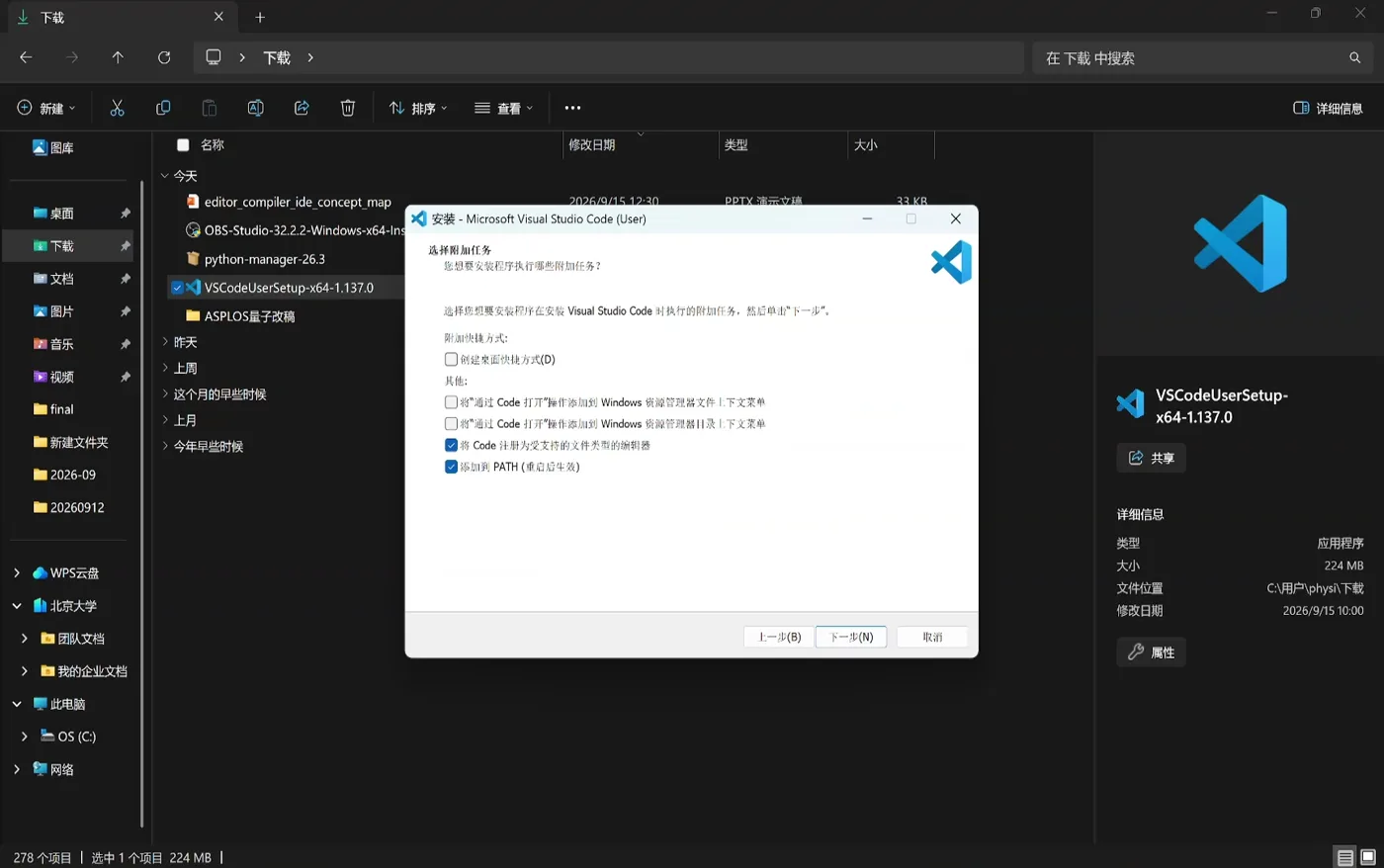Click the Copy icon in Explorer toolbar
Image resolution: width=1384 pixels, height=868 pixels.
pos(163,108)
